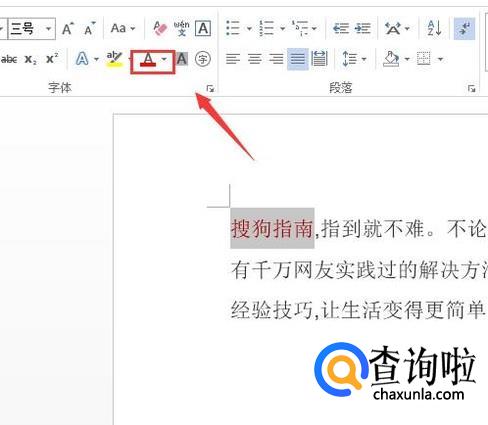
Task: Apply the enclosed character (circled 字) tool
Action: [x=203, y=59]
